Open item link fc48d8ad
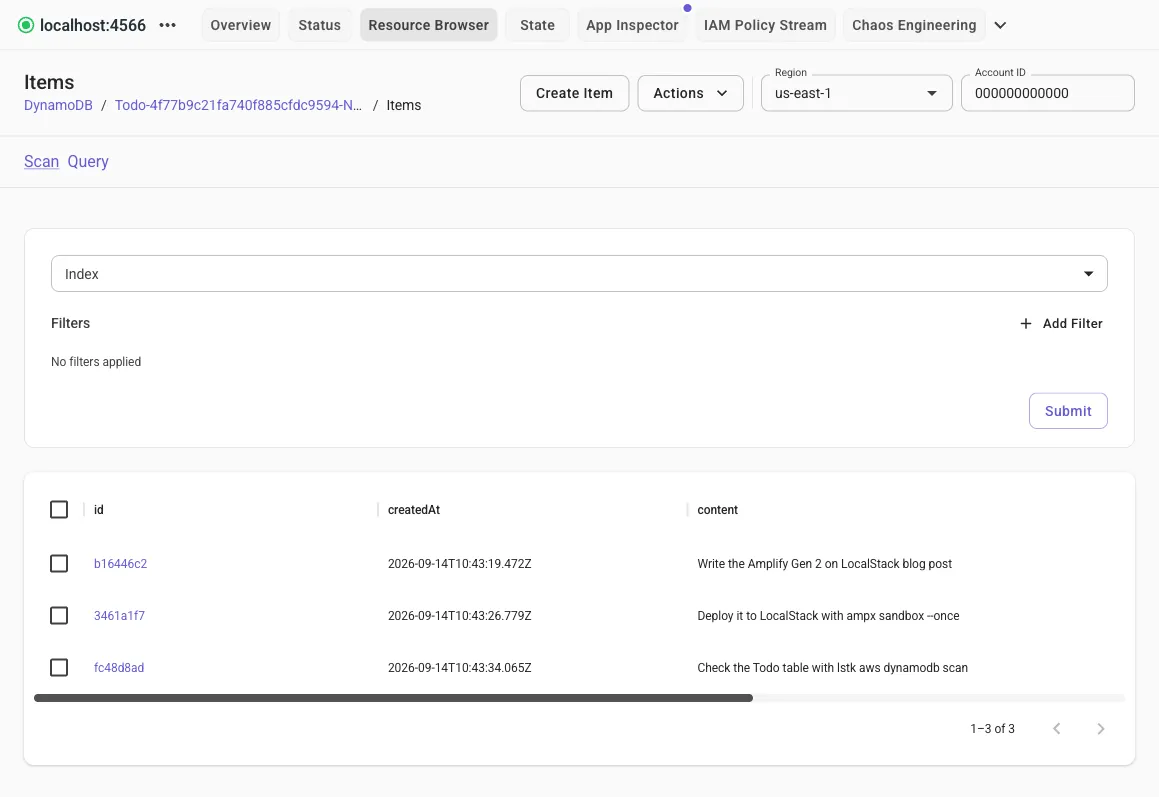 point(119,668)
